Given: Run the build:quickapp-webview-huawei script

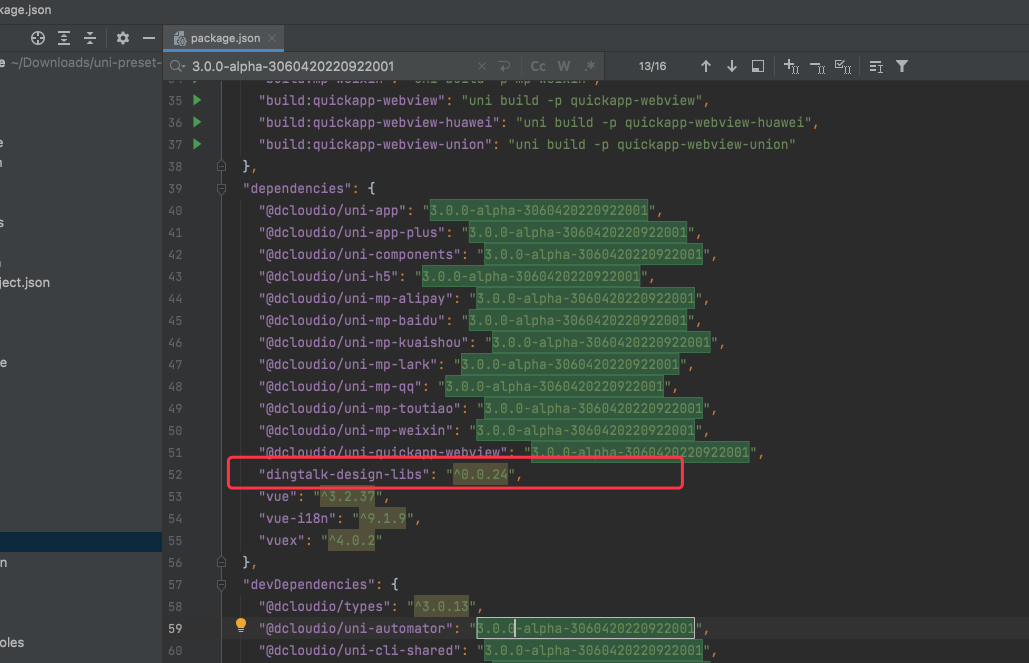Looking at the screenshot, I should click(x=197, y=122).
